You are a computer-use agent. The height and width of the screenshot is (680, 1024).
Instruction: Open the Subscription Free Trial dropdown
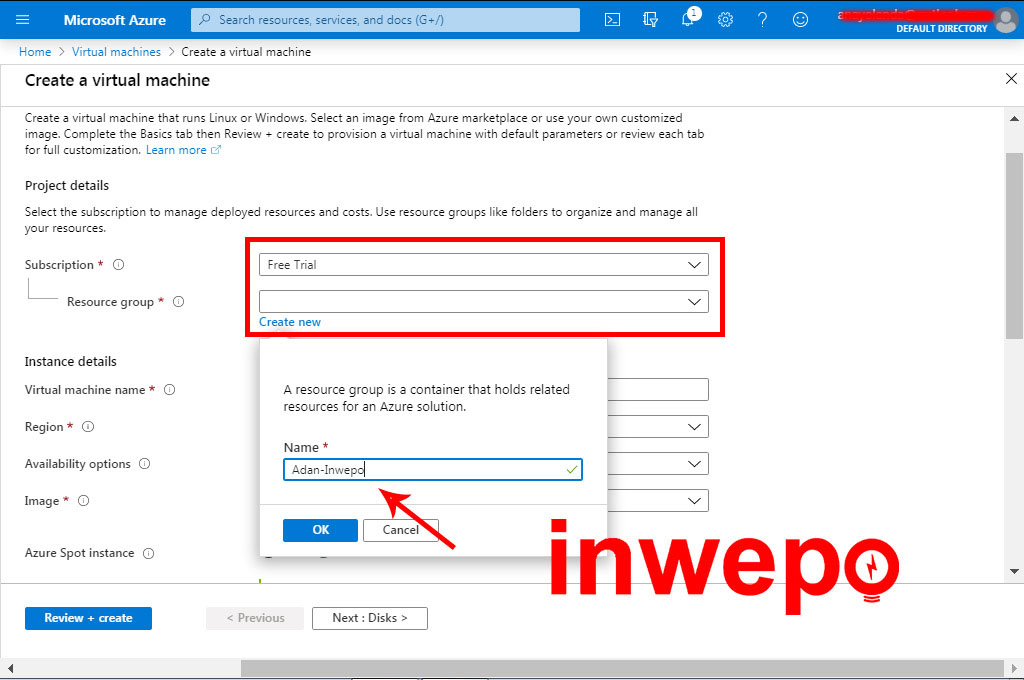[x=484, y=265]
